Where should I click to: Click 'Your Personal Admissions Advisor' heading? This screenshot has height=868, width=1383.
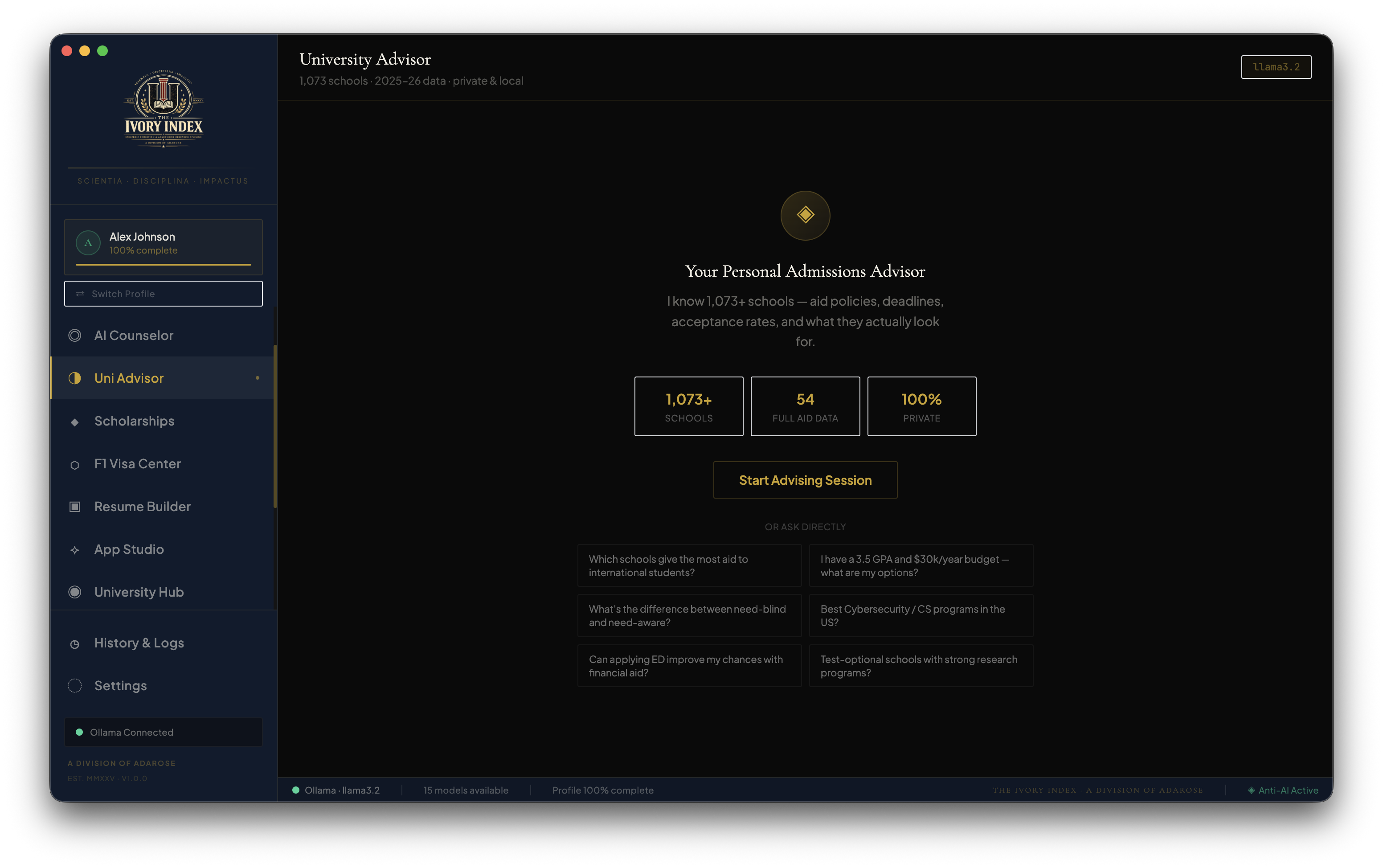[805, 271]
